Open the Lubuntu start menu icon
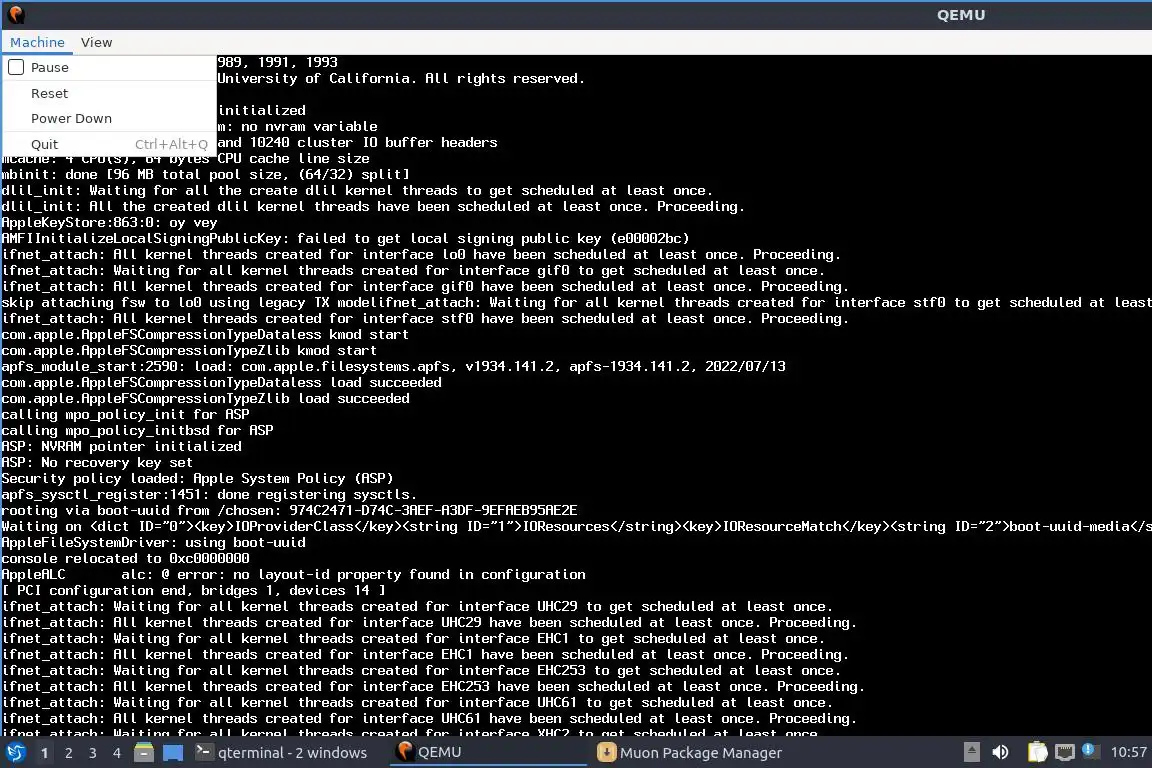This screenshot has width=1152, height=768. [x=15, y=753]
